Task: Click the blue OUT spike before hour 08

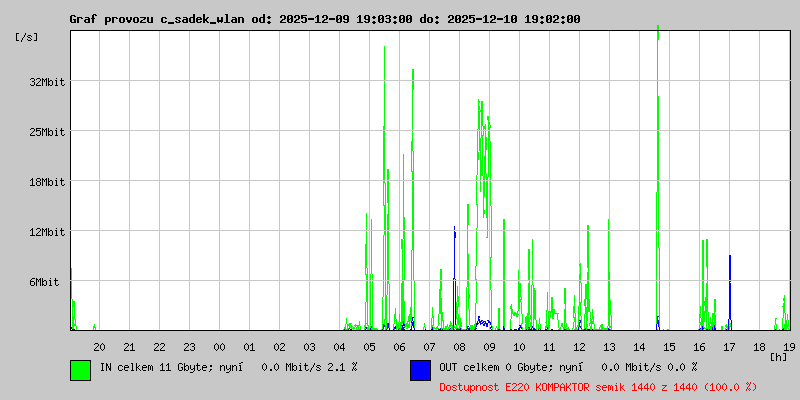Action: click(x=455, y=278)
